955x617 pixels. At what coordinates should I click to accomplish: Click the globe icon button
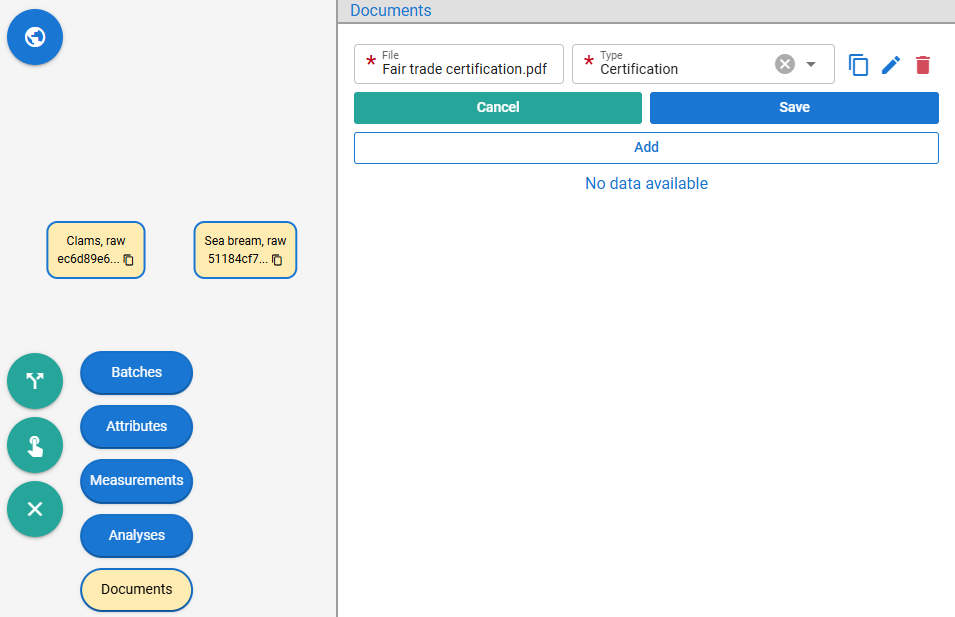35,37
